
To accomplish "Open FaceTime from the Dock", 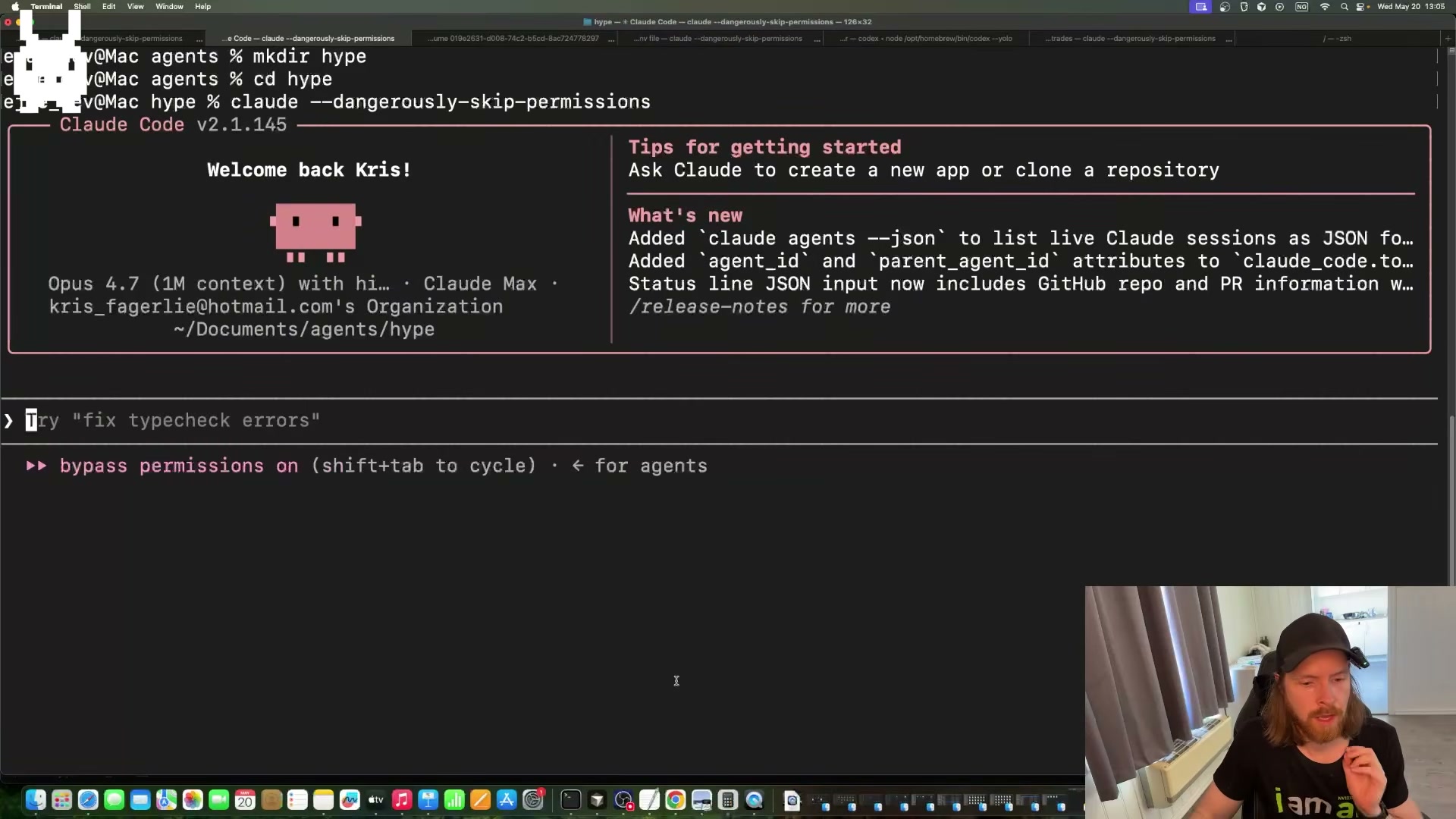I will click(219, 799).
